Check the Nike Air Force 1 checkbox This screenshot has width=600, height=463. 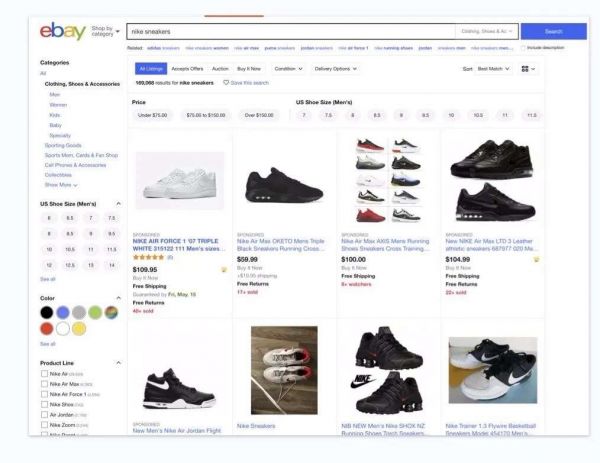click(44, 394)
